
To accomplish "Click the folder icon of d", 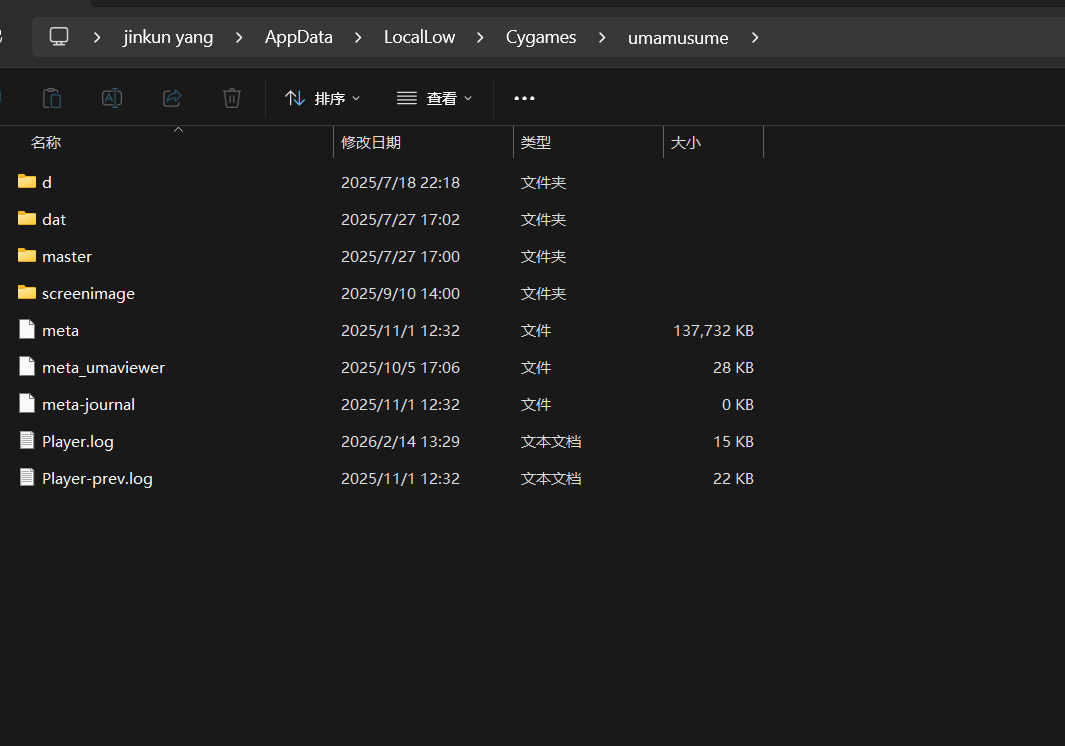I will [27, 181].
